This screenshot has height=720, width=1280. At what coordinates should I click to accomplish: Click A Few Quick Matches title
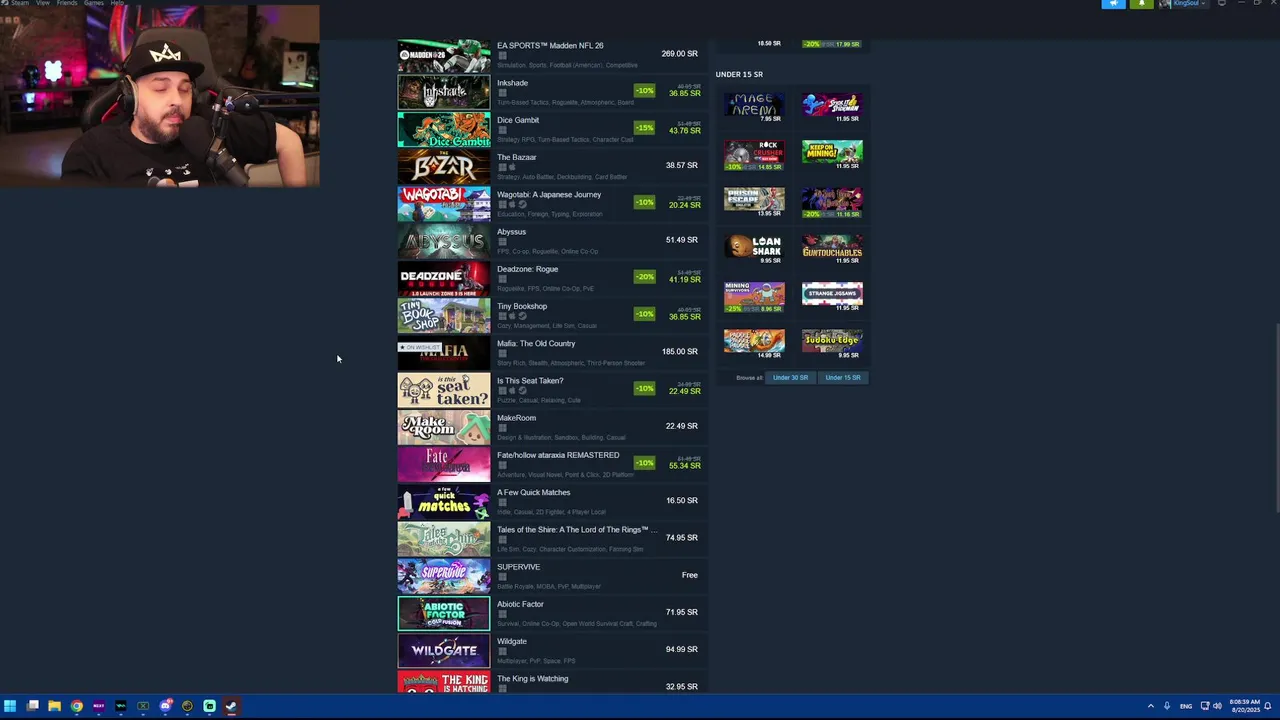533,492
